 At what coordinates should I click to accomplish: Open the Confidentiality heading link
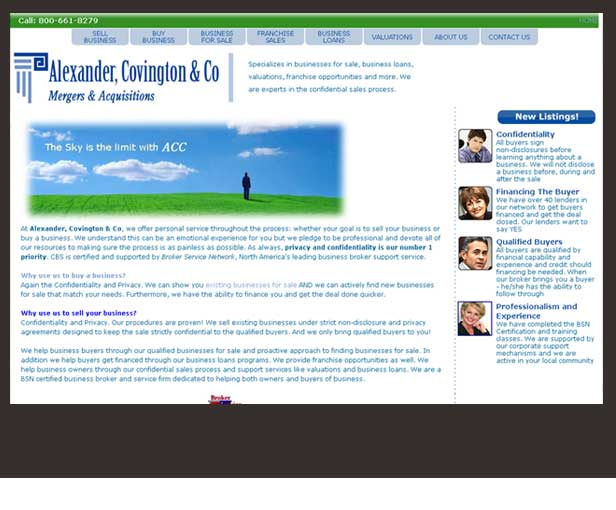tap(525, 134)
